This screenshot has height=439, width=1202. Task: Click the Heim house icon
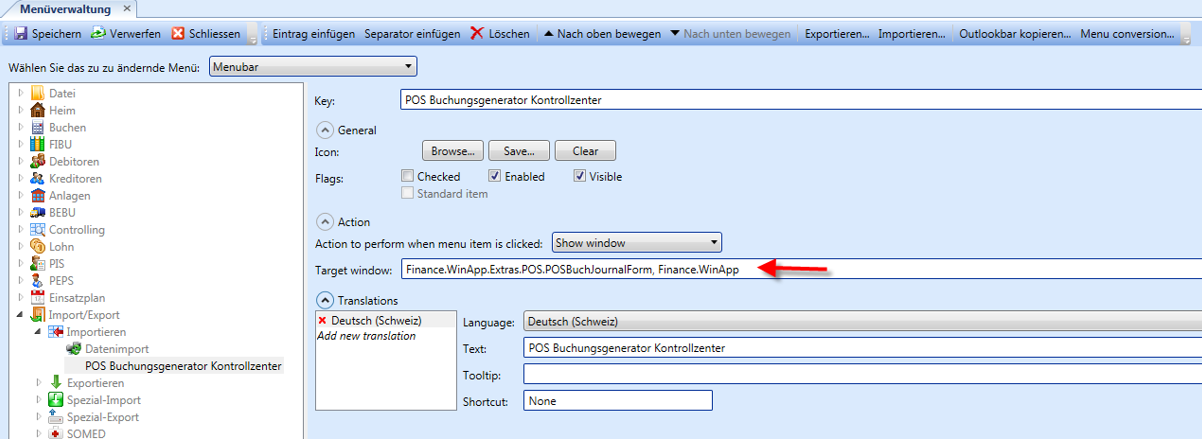coord(38,110)
